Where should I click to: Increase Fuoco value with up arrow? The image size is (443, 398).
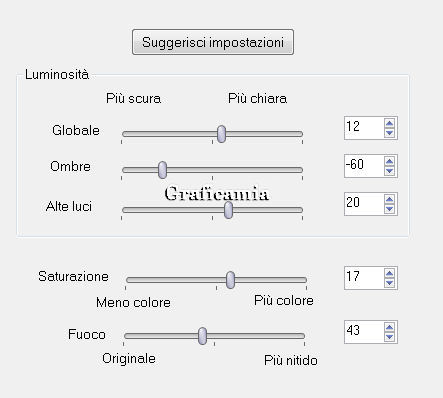[x=389, y=327]
